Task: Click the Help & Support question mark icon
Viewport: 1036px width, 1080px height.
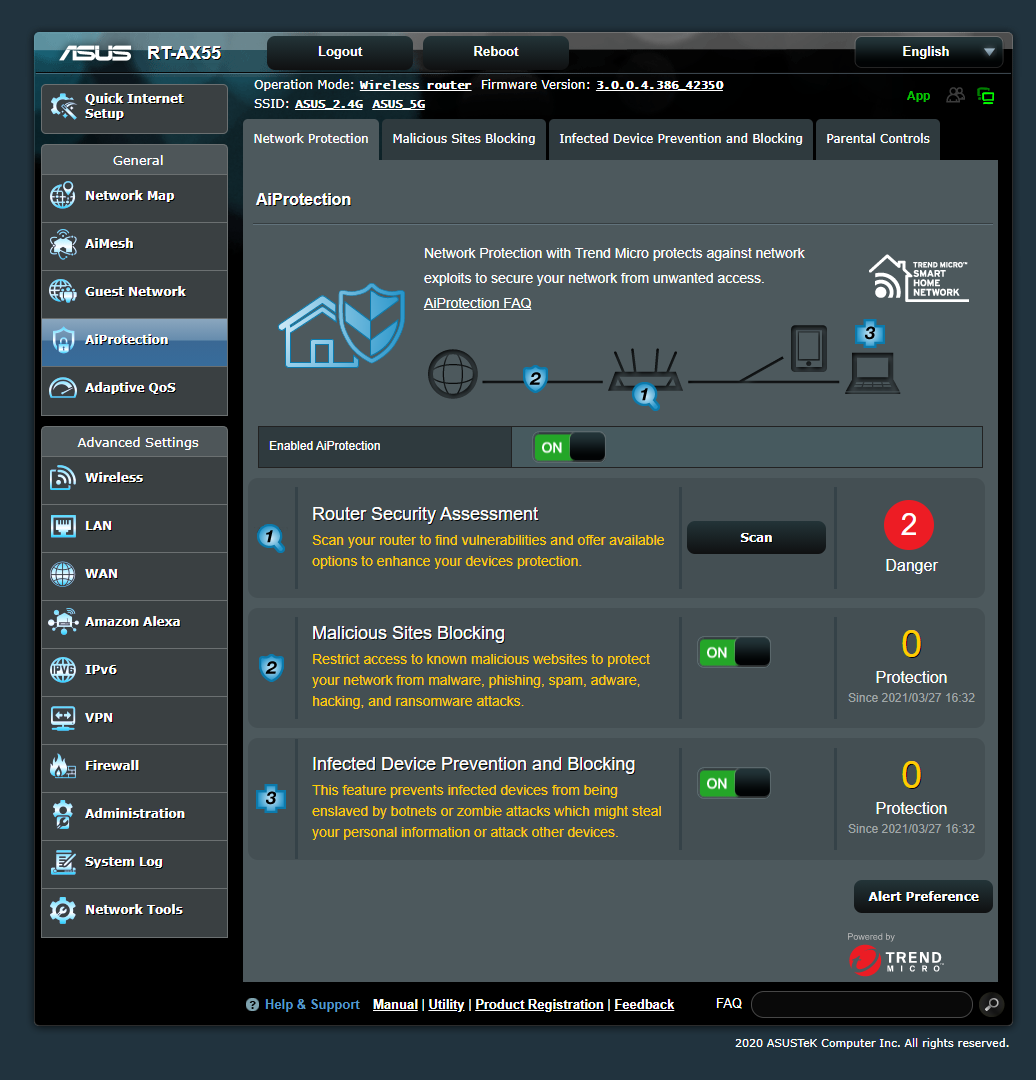Action: coord(252,1005)
